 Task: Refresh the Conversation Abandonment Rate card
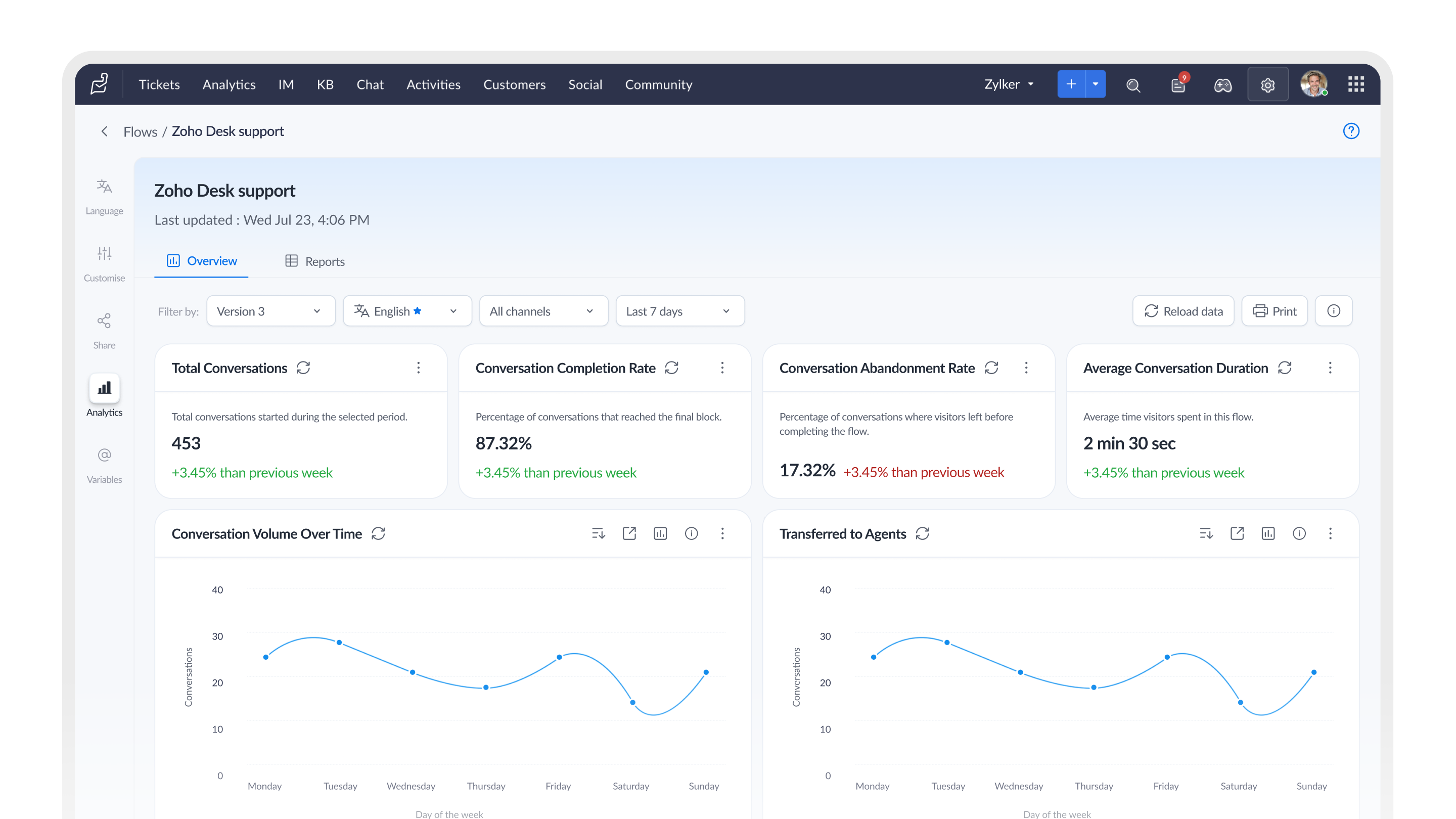[x=991, y=368]
